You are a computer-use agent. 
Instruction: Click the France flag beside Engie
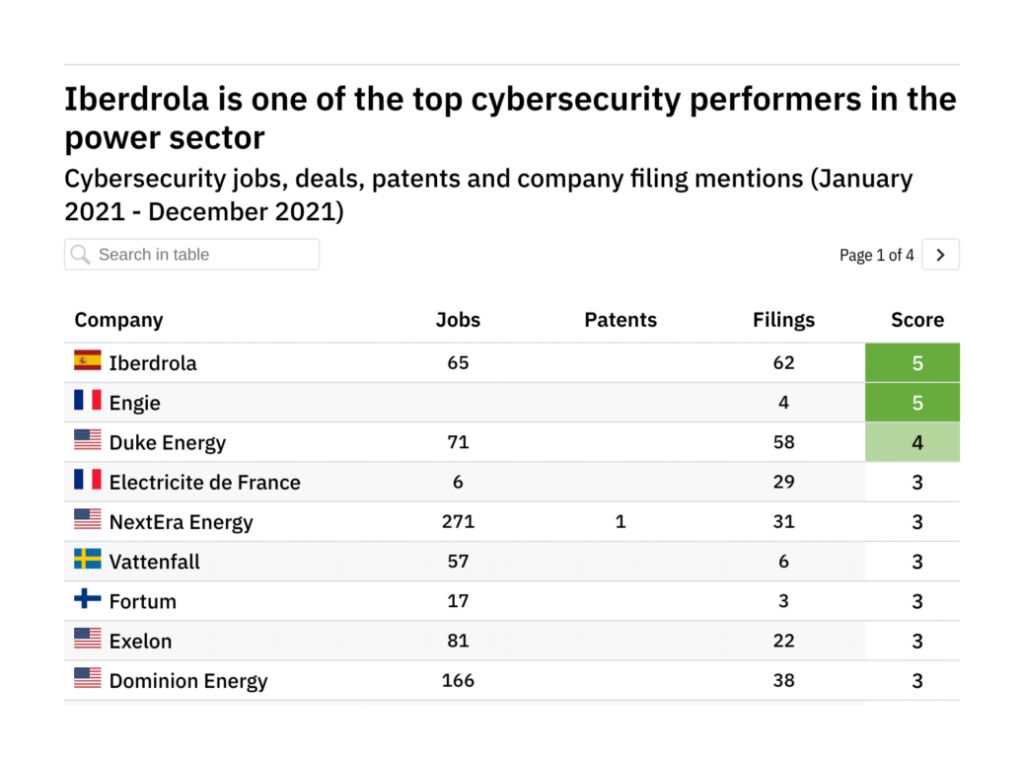[x=88, y=401]
